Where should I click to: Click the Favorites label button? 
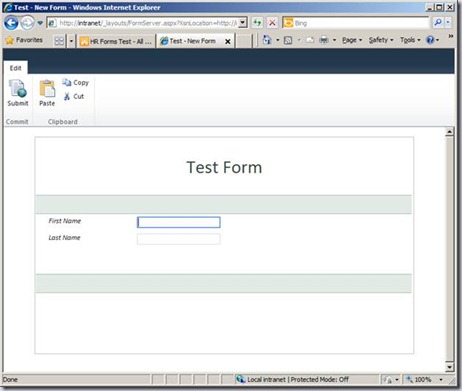point(29,40)
